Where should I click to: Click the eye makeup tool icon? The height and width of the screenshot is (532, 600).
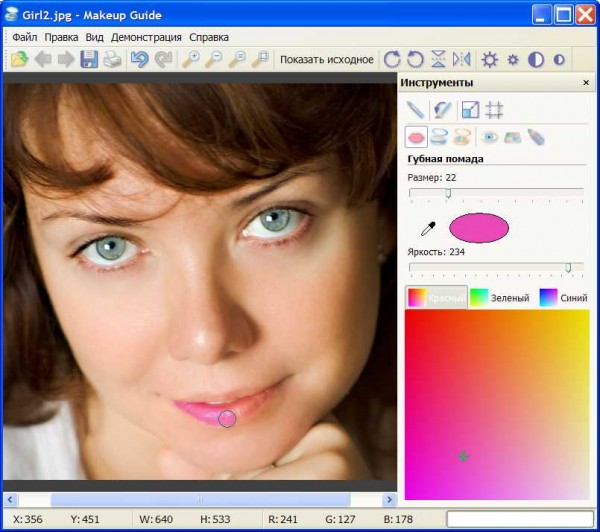pos(490,137)
